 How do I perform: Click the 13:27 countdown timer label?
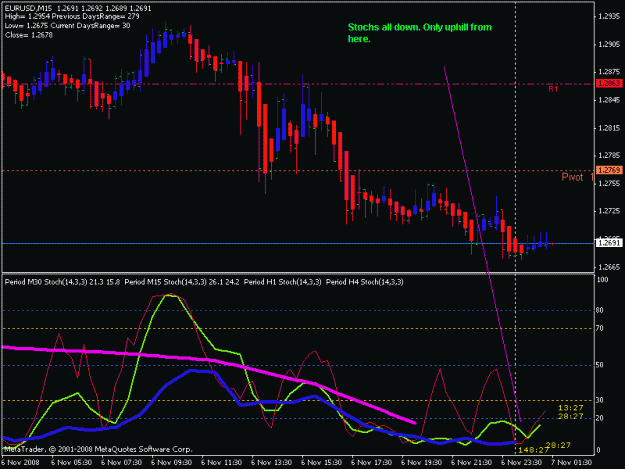[570, 408]
